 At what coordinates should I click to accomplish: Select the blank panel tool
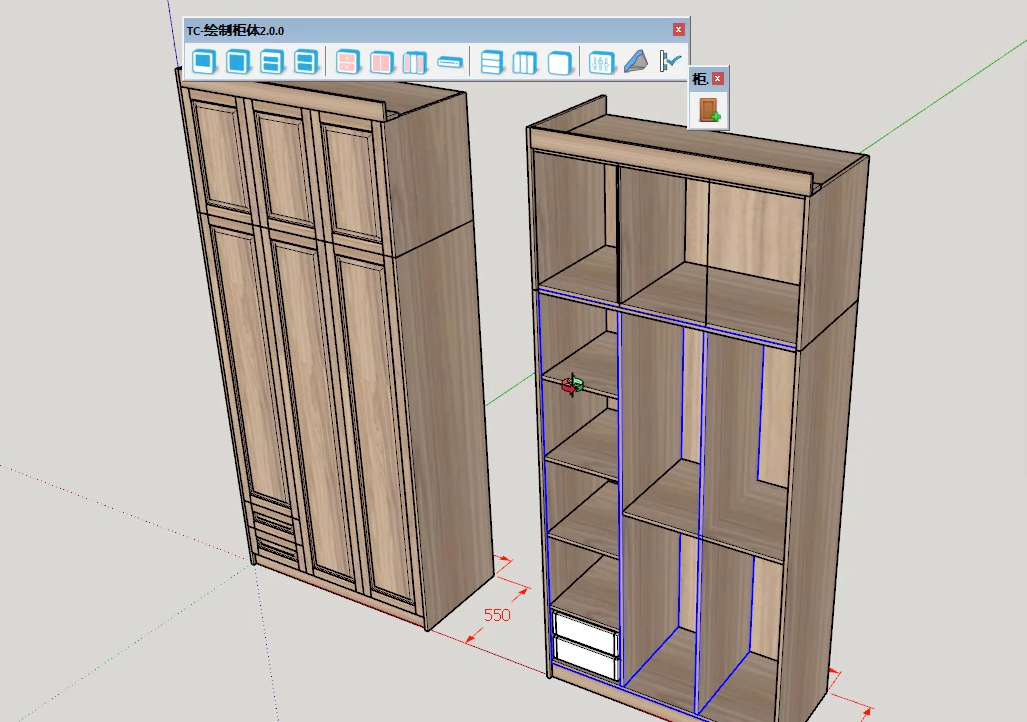(x=559, y=61)
